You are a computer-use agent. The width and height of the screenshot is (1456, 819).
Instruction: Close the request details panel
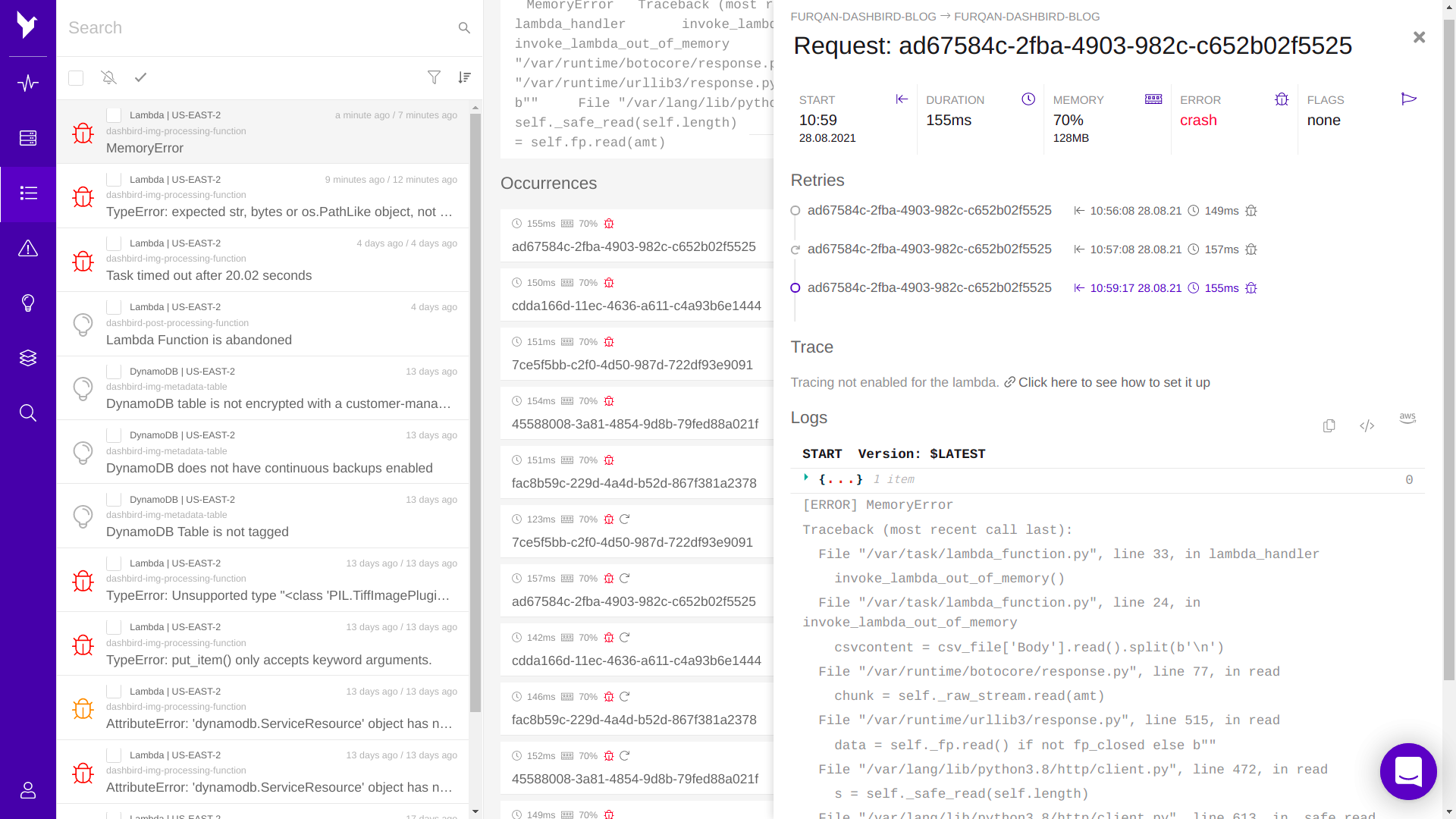(x=1419, y=37)
